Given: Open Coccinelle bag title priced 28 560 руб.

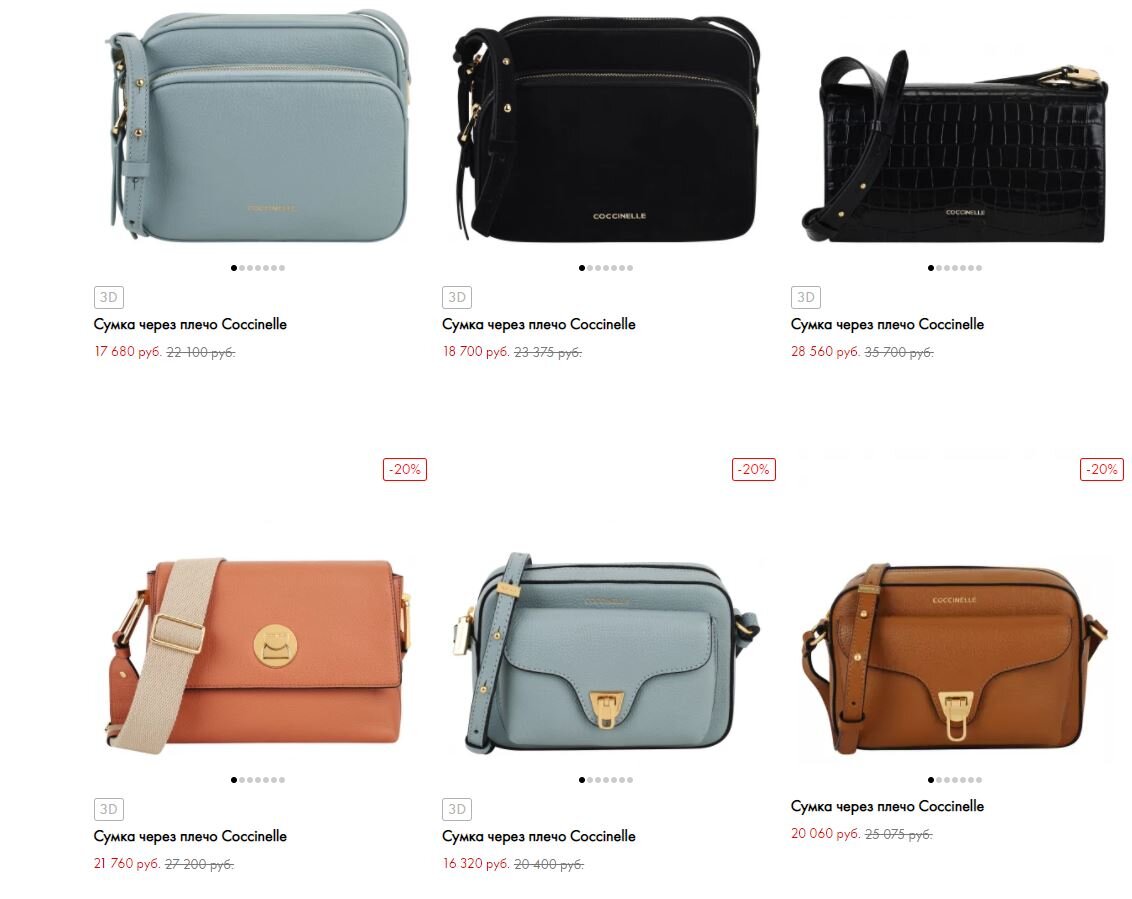Looking at the screenshot, I should pos(887,324).
